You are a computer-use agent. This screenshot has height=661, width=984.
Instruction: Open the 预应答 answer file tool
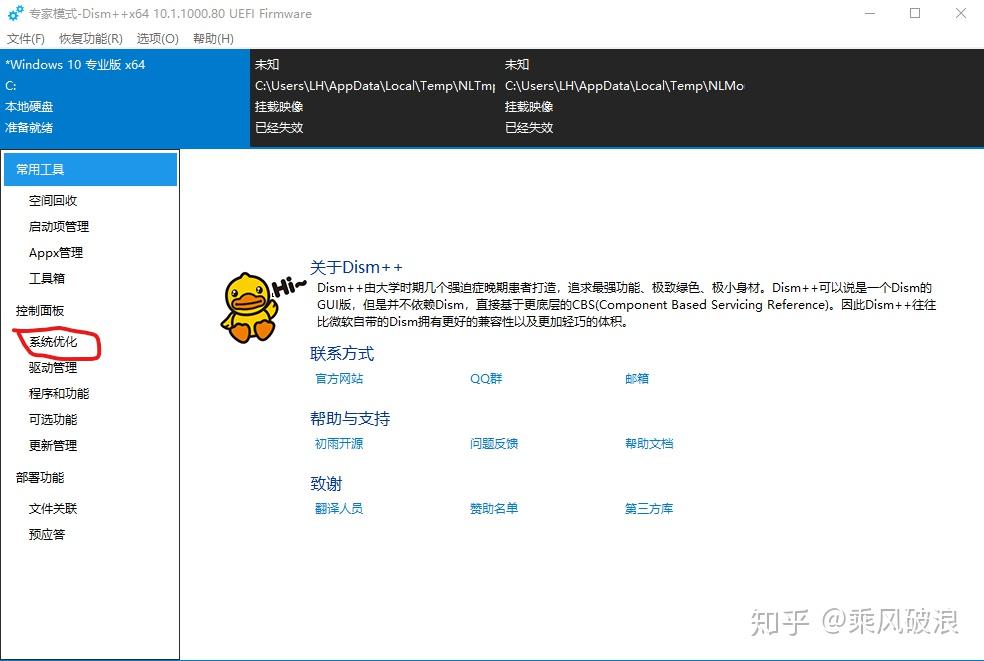click(x=46, y=534)
